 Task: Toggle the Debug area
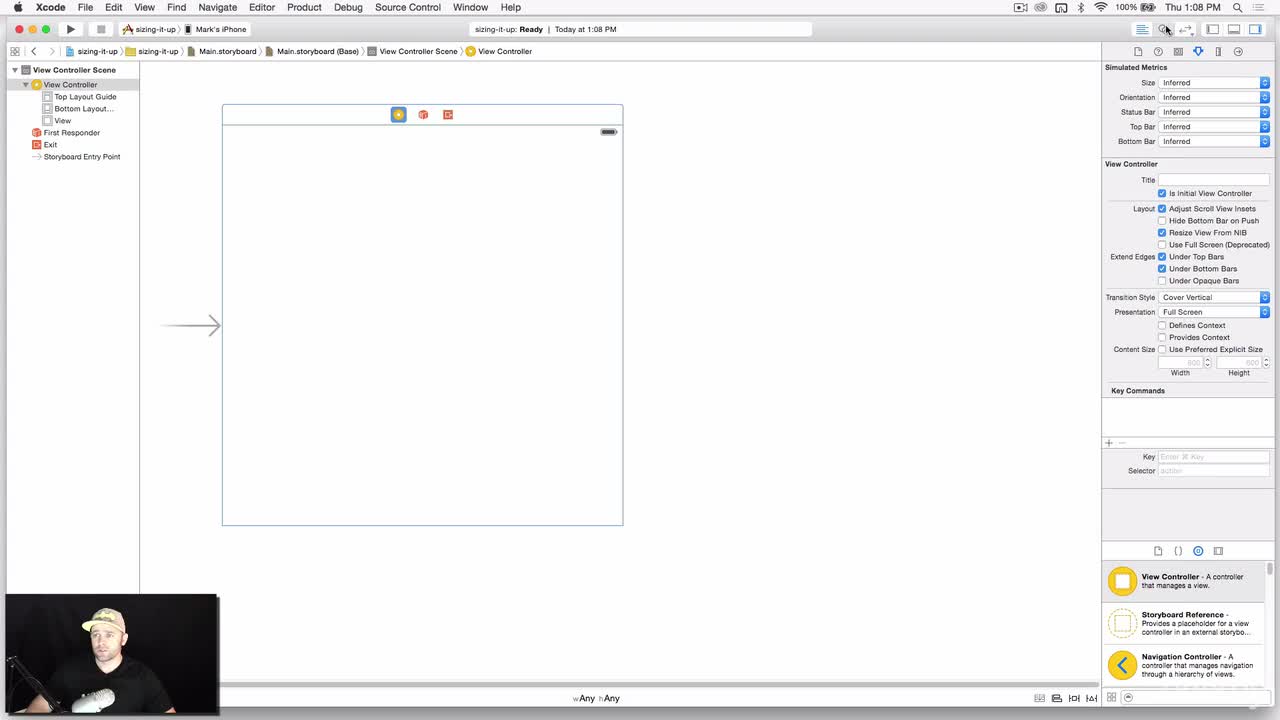[1234, 29]
